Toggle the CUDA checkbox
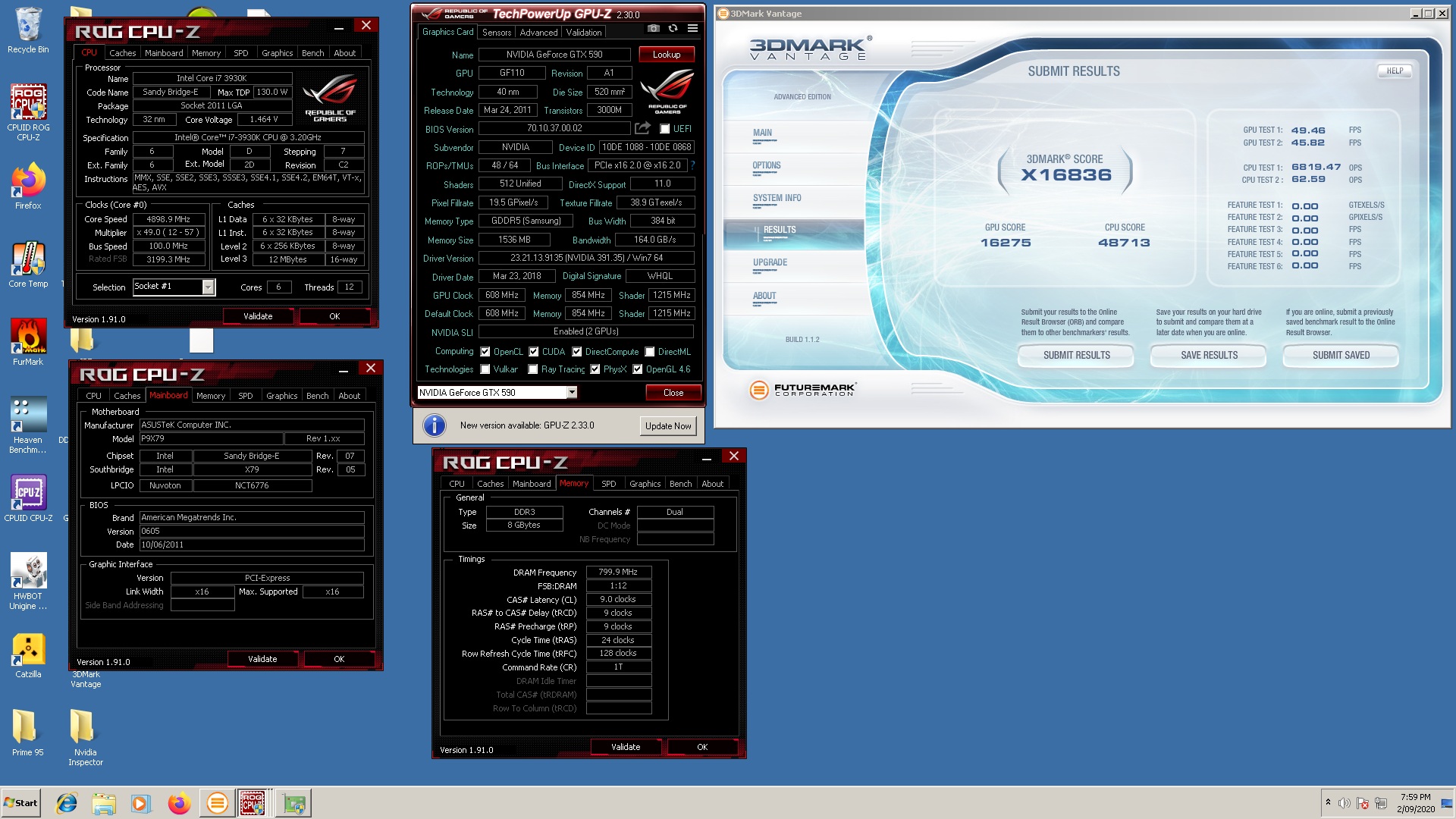Screen dimensions: 1456x819 coord(534,352)
